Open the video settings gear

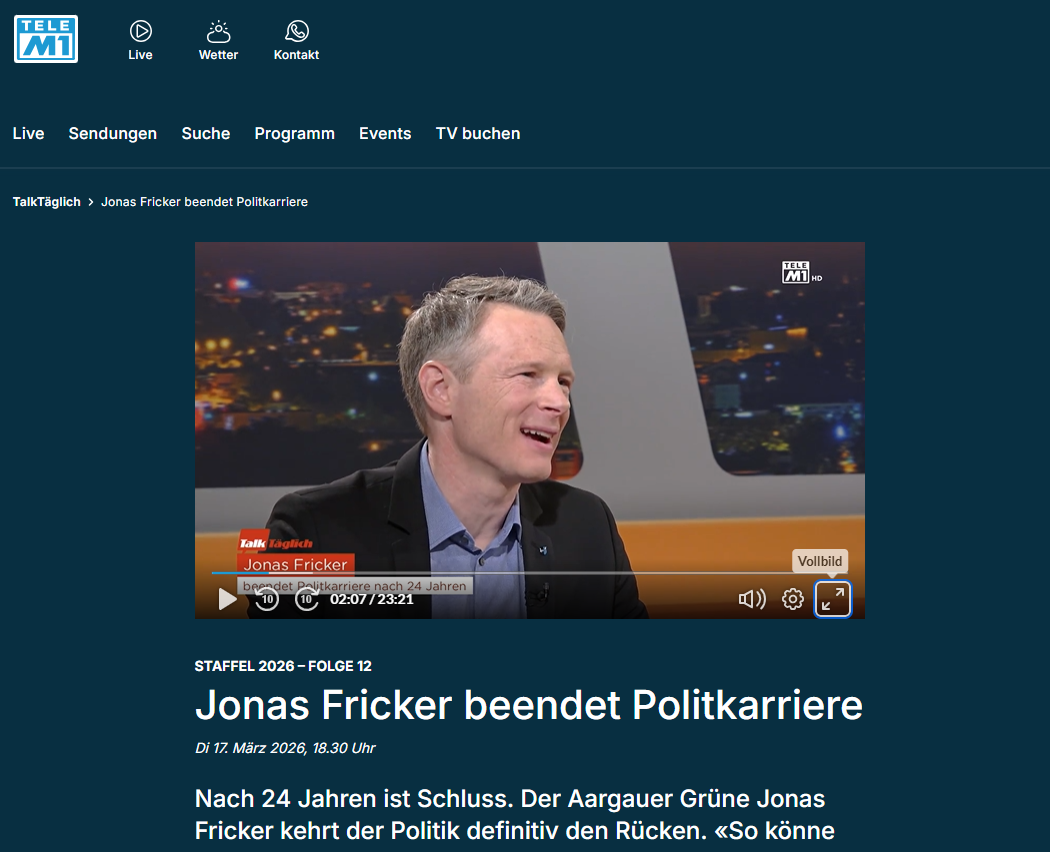click(793, 599)
